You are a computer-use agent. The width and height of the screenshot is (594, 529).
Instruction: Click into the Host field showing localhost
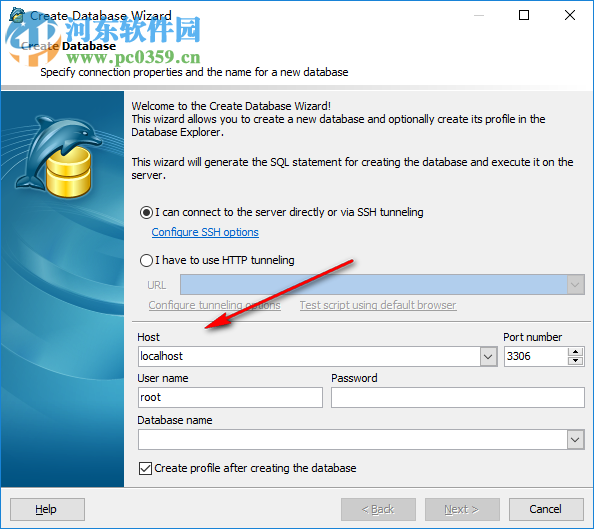[309, 357]
